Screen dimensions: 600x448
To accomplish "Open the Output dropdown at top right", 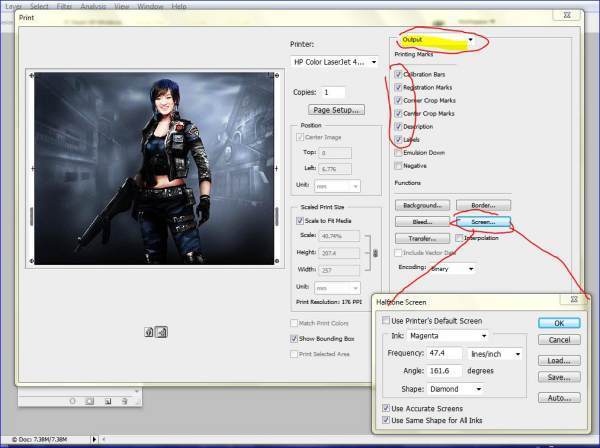I will (435, 41).
